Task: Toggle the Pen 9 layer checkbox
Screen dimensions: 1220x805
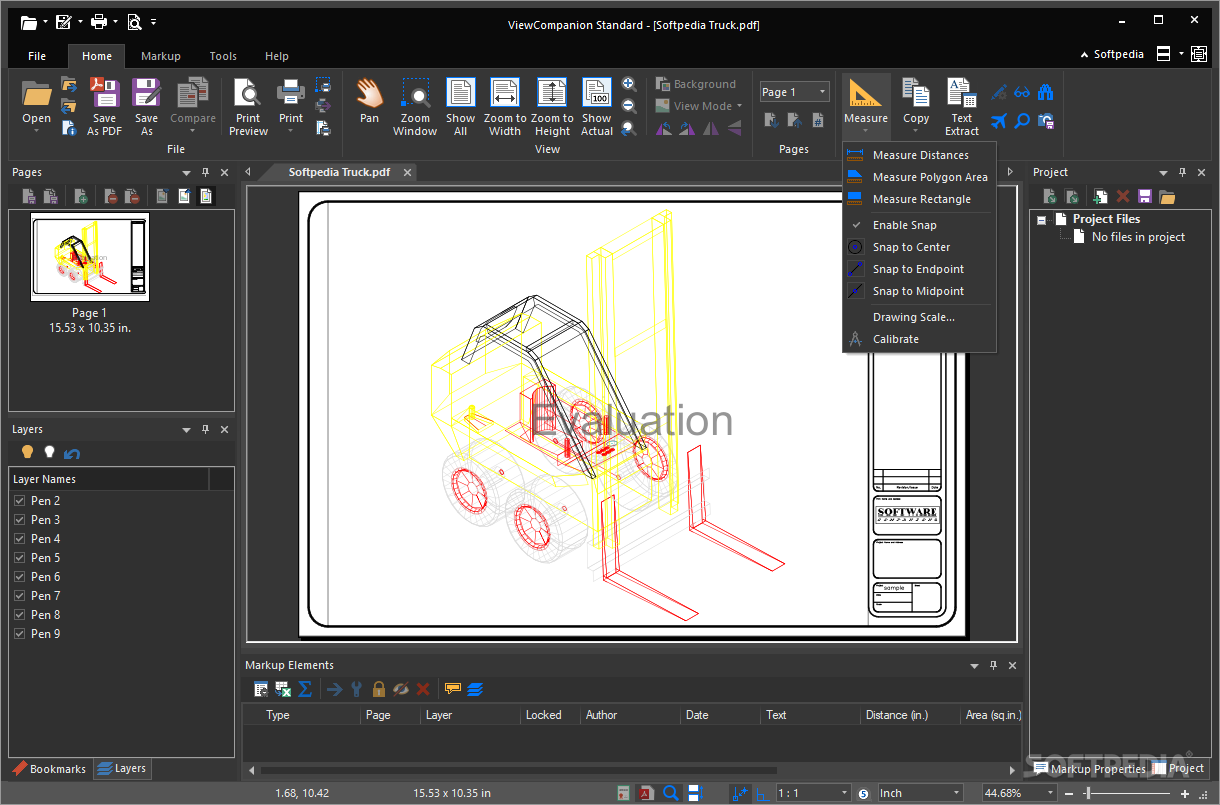Action: (x=19, y=634)
